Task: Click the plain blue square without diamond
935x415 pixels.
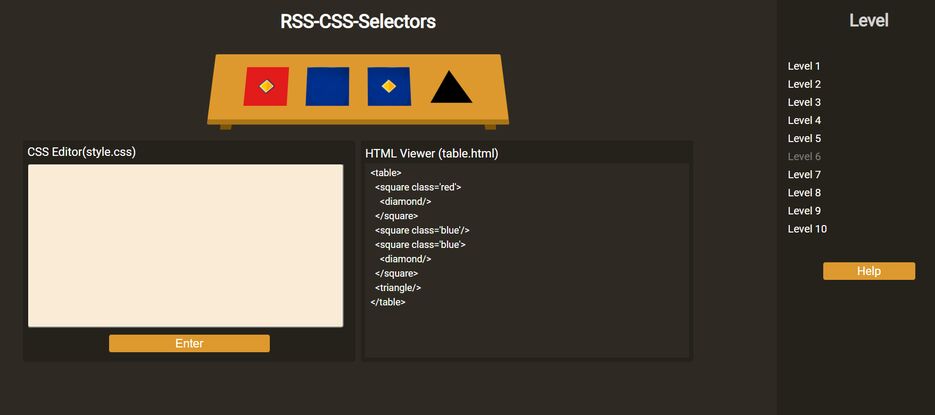Action: tap(327, 86)
